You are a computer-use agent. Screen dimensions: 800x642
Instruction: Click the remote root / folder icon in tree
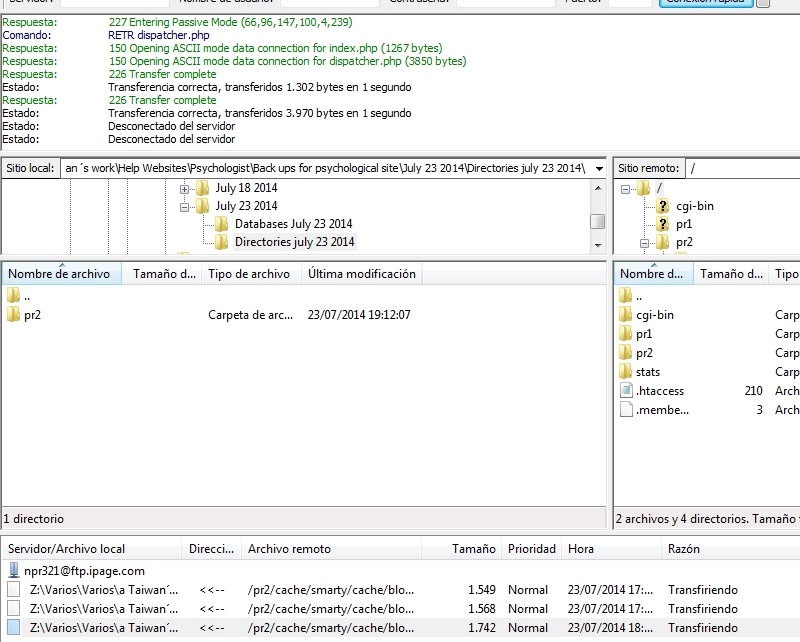click(643, 188)
